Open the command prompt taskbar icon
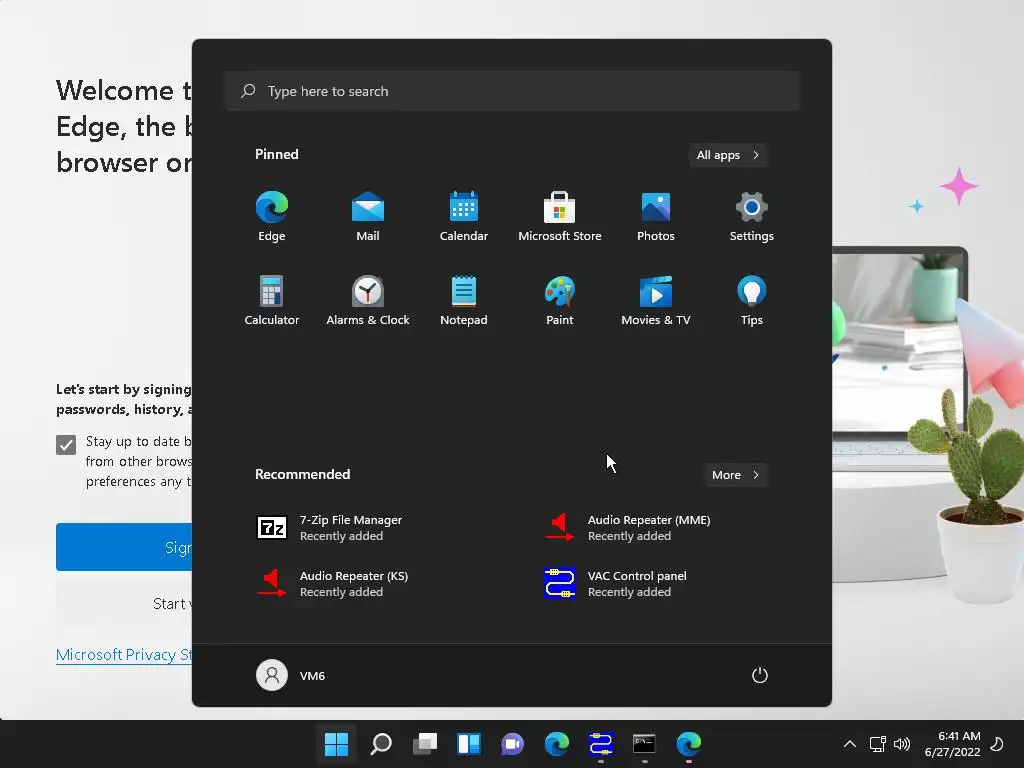This screenshot has height=768, width=1024. coord(645,744)
